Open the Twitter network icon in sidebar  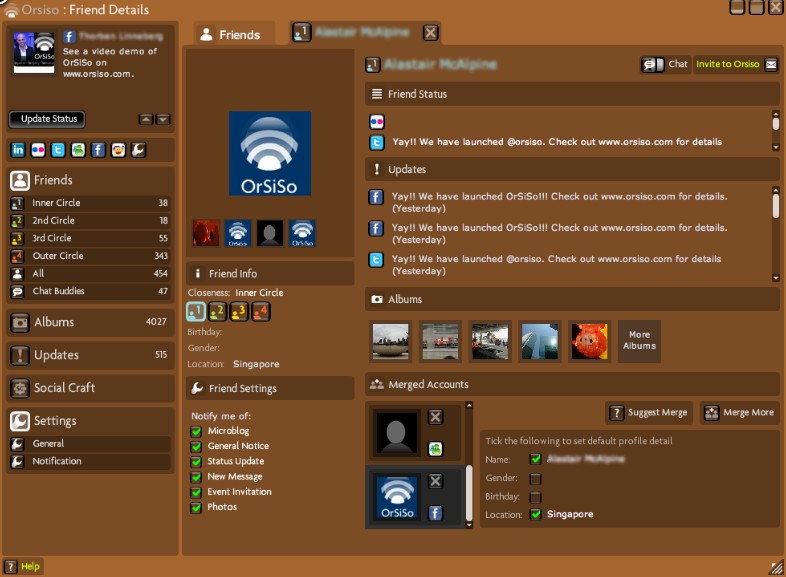(58, 150)
